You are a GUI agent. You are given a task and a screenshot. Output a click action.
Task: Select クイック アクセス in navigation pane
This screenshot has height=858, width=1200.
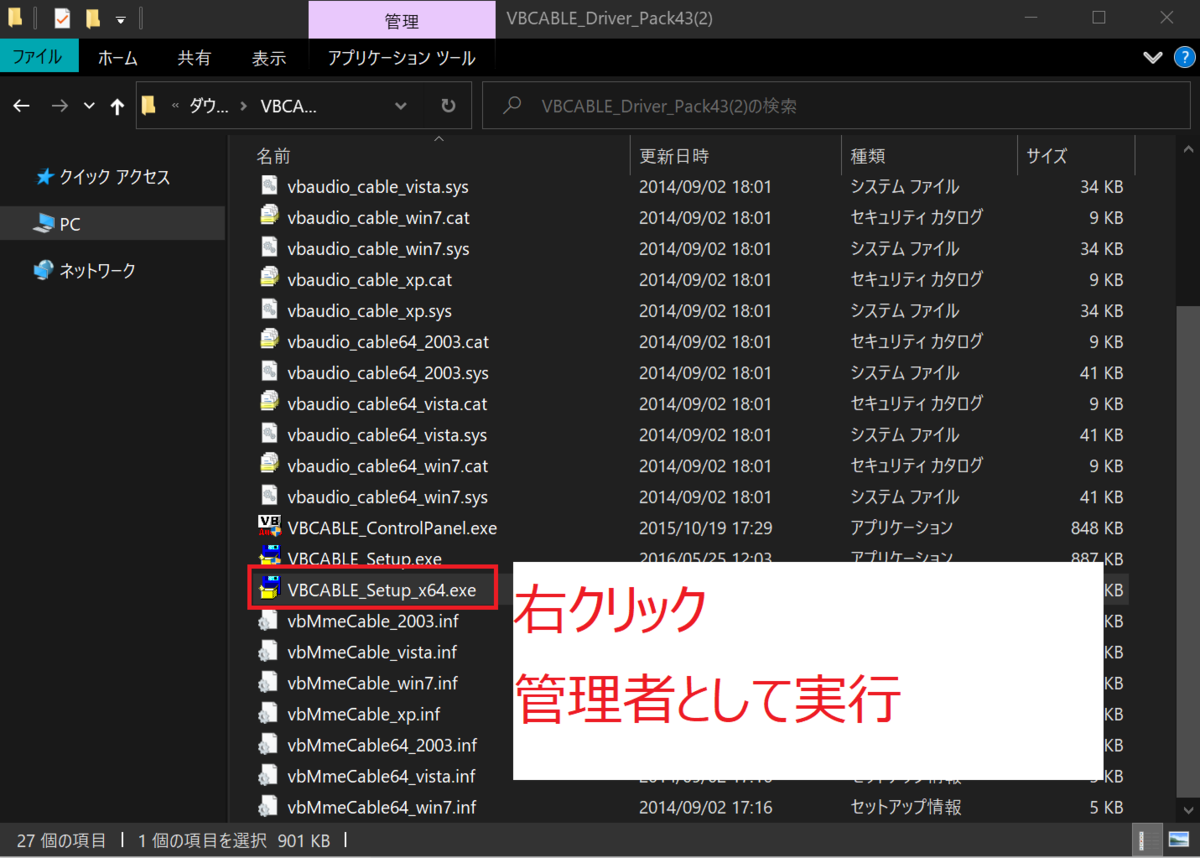pyautogui.click(x=114, y=177)
